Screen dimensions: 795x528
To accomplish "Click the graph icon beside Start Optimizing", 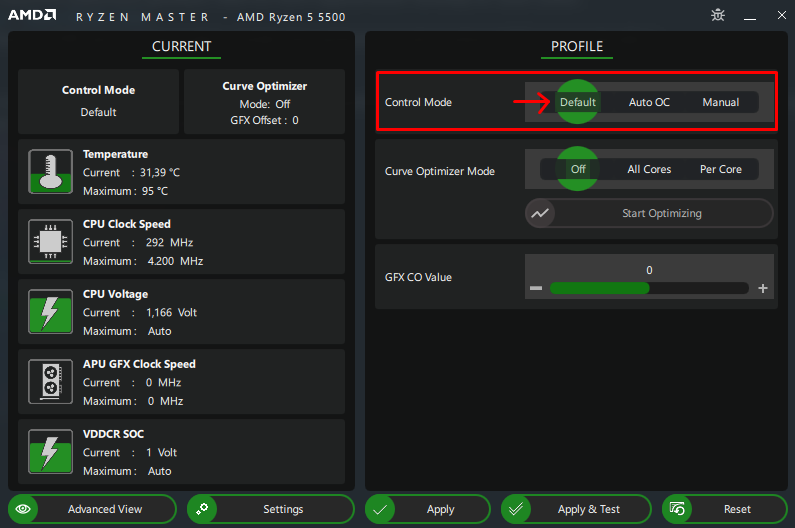I will [540, 213].
